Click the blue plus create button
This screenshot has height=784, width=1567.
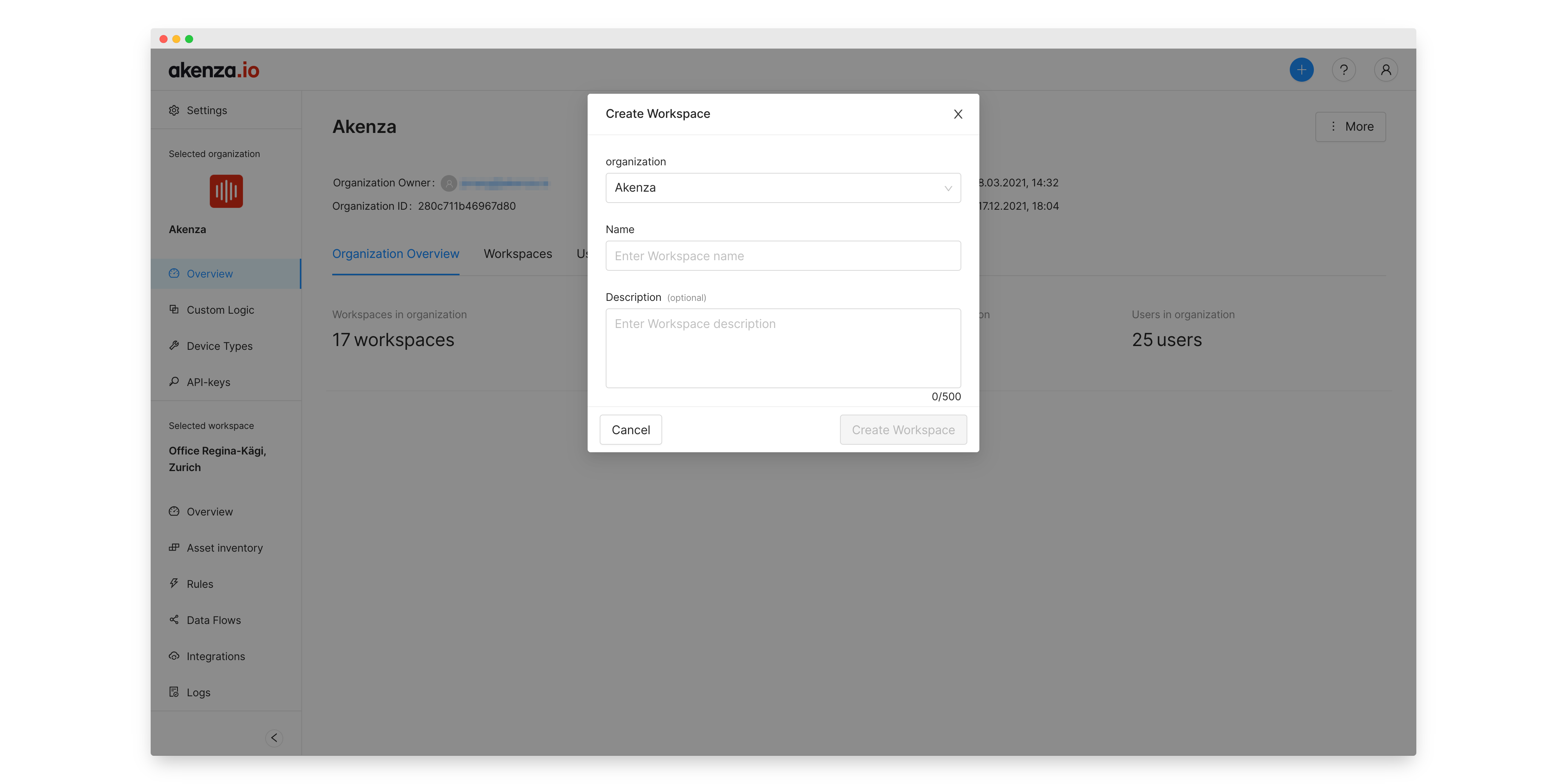(x=1301, y=70)
